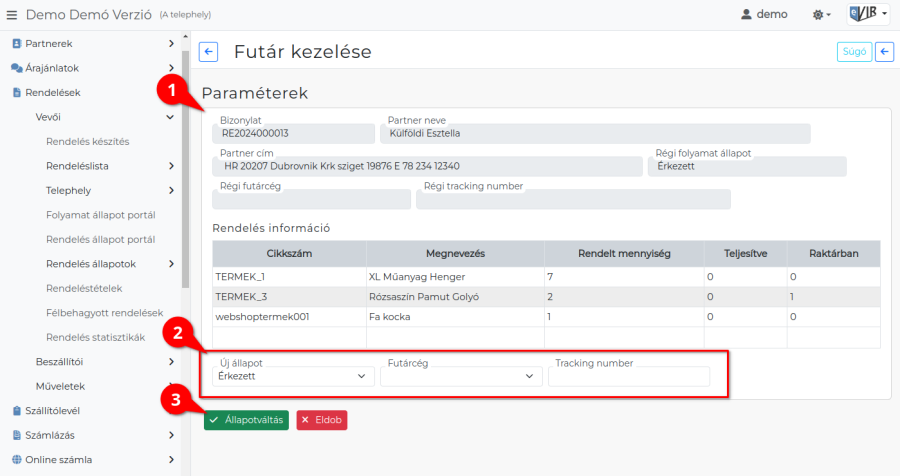Click the Árajánlatok chat icon
900x476 pixels.
[16, 68]
